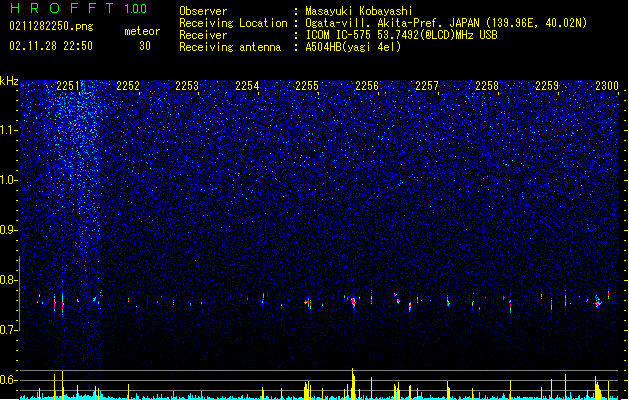
Task: Click the 2259 time marker
Action: tap(547, 86)
